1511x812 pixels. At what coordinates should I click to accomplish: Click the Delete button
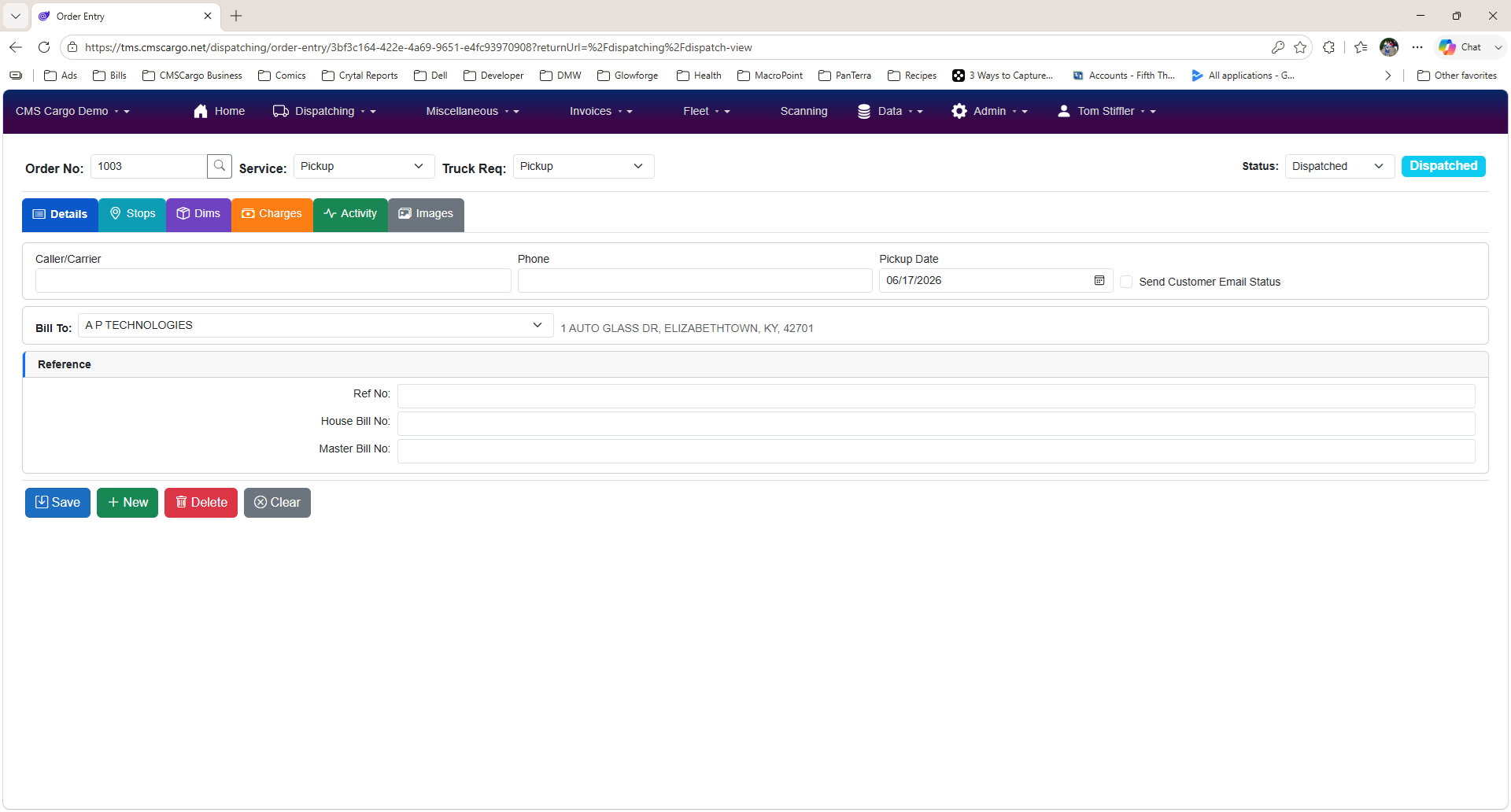pyautogui.click(x=201, y=503)
